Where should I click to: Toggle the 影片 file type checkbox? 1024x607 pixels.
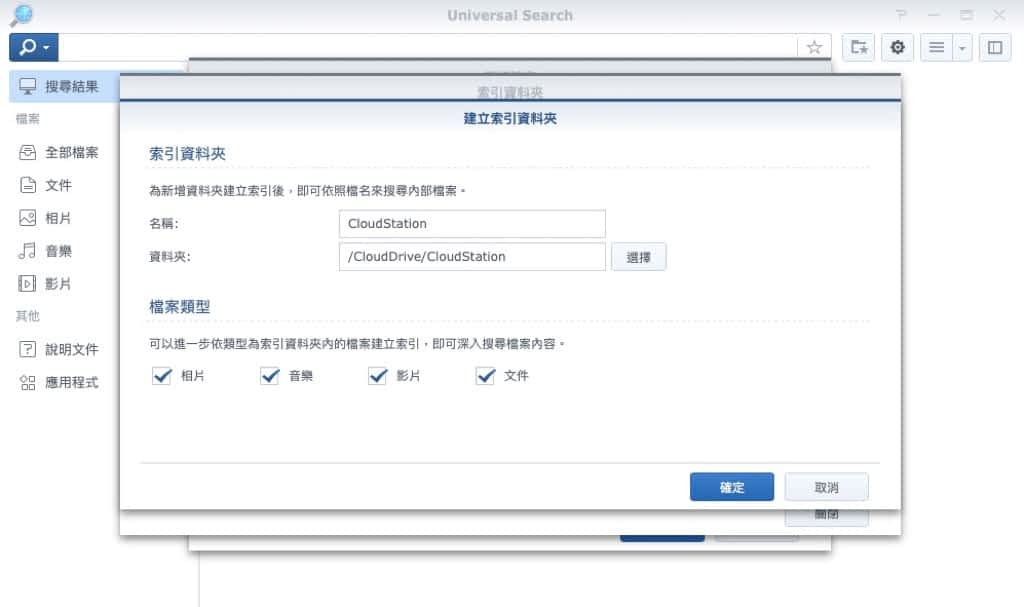pyautogui.click(x=377, y=376)
